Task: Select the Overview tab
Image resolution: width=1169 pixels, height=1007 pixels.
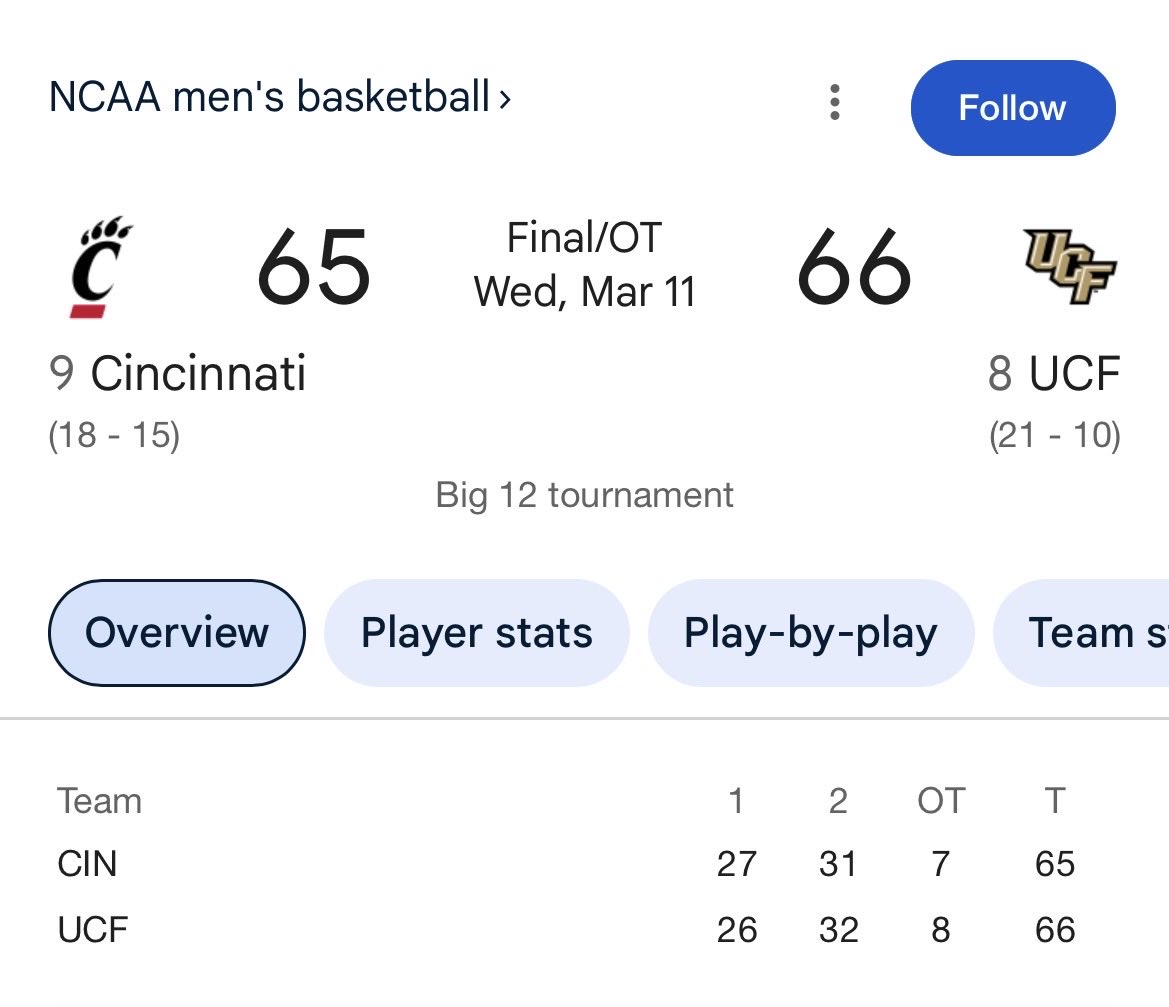Action: [x=177, y=633]
